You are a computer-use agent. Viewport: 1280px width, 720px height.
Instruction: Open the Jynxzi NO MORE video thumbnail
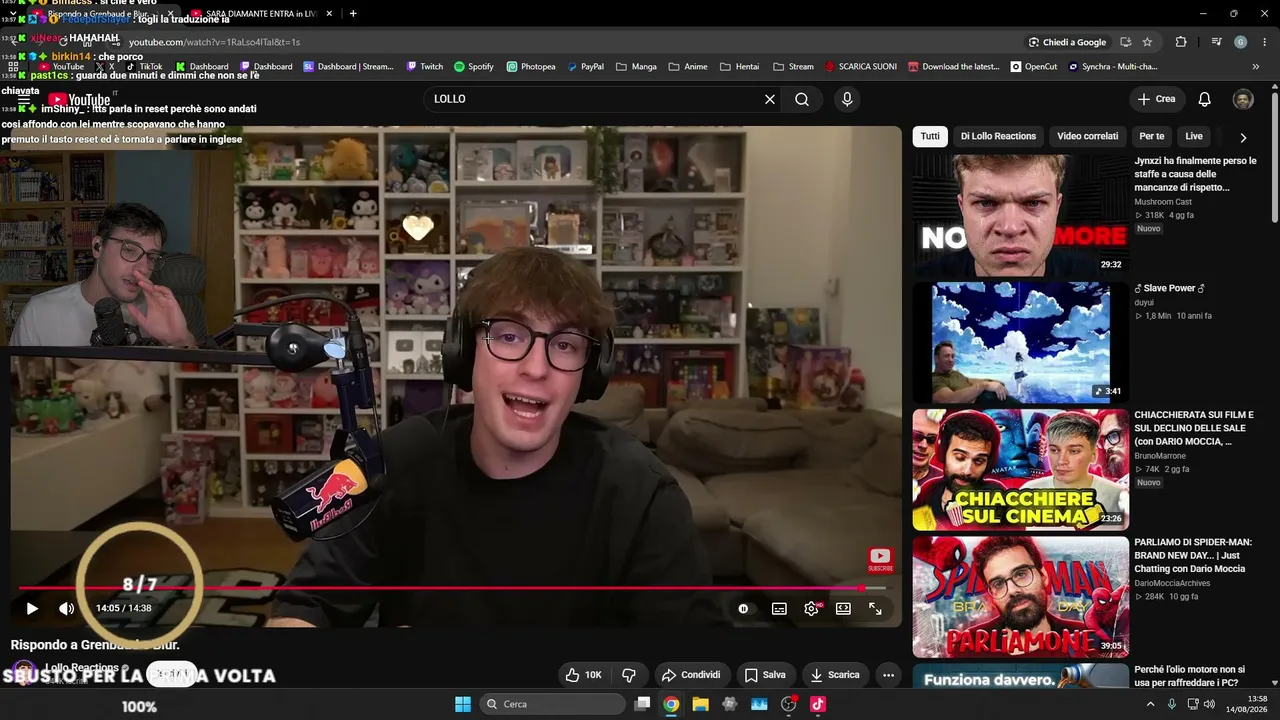[1020, 215]
